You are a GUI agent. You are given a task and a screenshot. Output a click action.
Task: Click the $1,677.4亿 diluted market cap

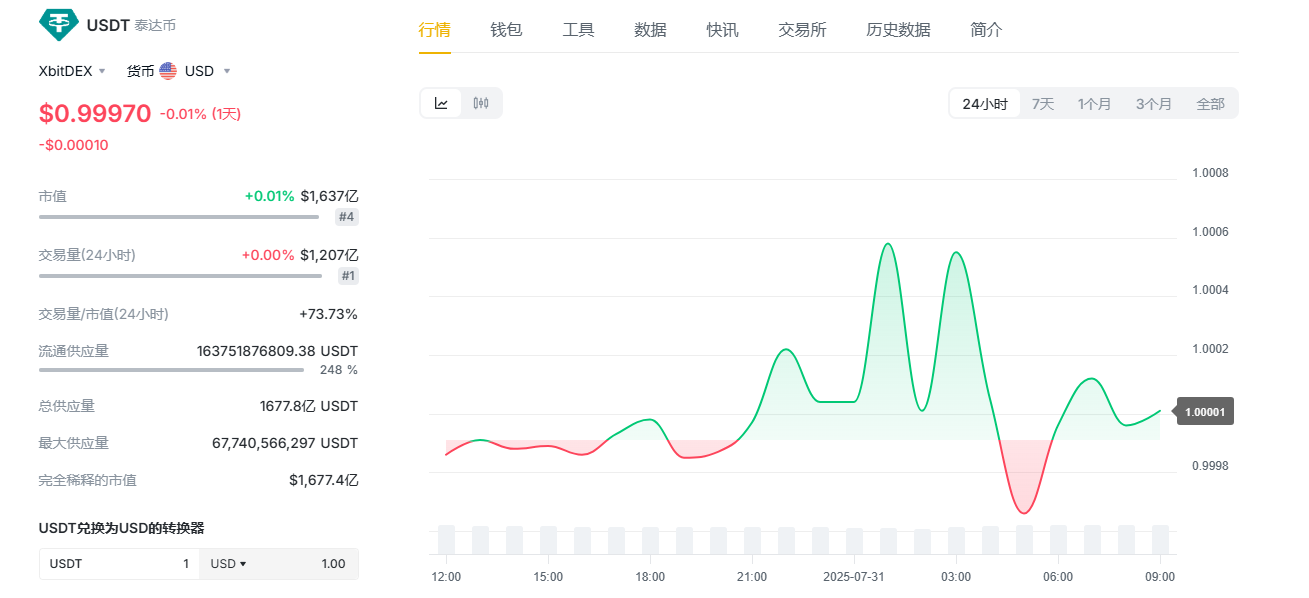pyautogui.click(x=324, y=480)
